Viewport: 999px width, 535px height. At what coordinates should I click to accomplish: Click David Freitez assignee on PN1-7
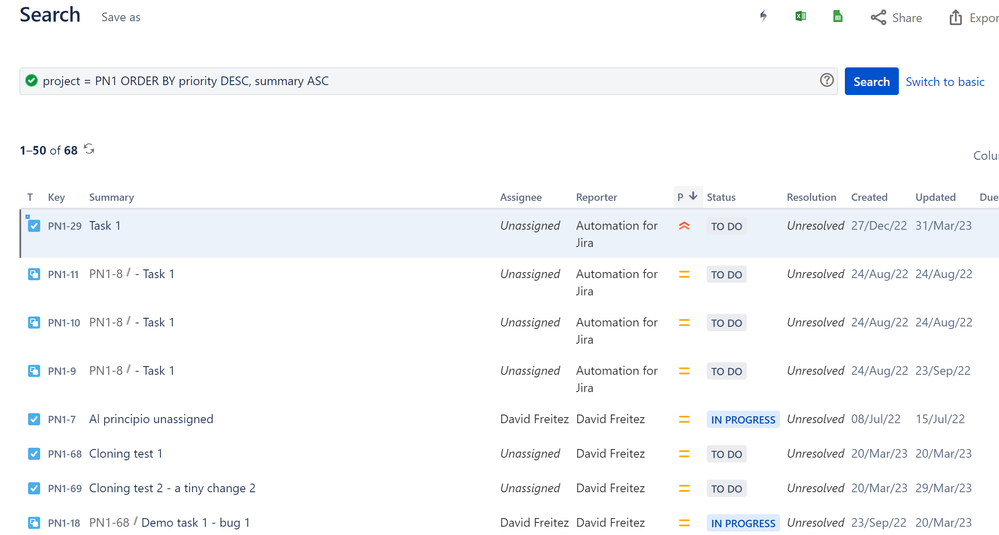point(534,419)
